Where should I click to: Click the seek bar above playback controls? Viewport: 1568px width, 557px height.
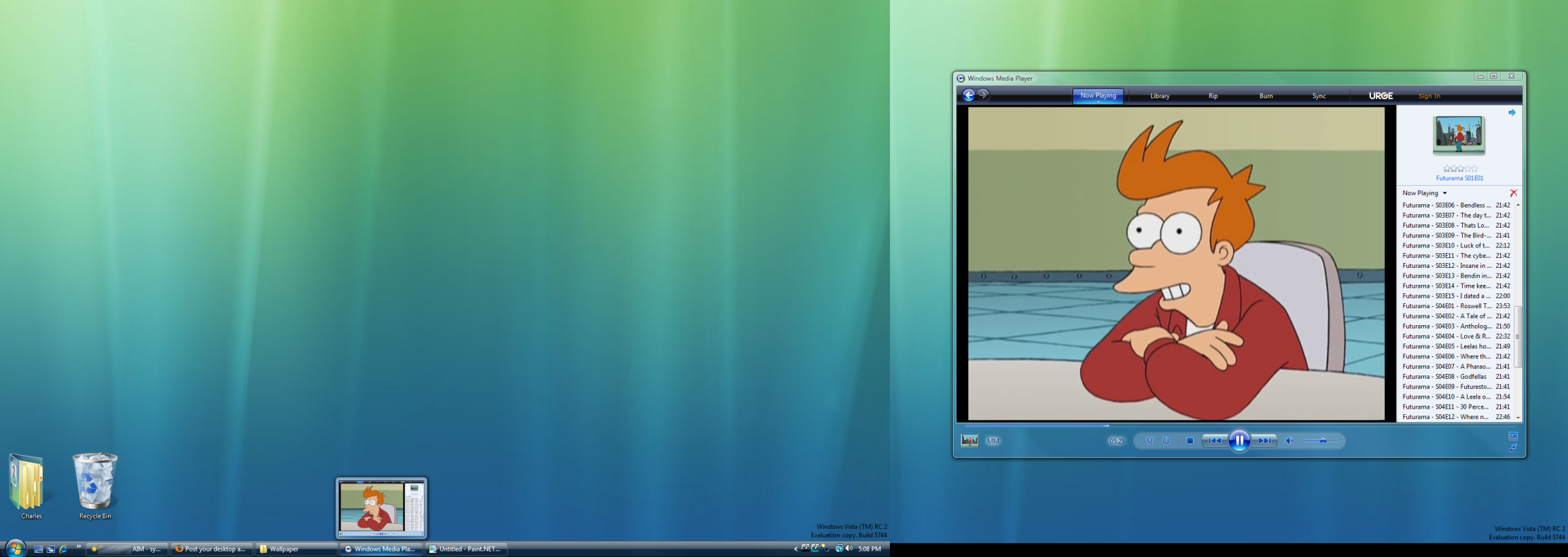(x=1239, y=426)
